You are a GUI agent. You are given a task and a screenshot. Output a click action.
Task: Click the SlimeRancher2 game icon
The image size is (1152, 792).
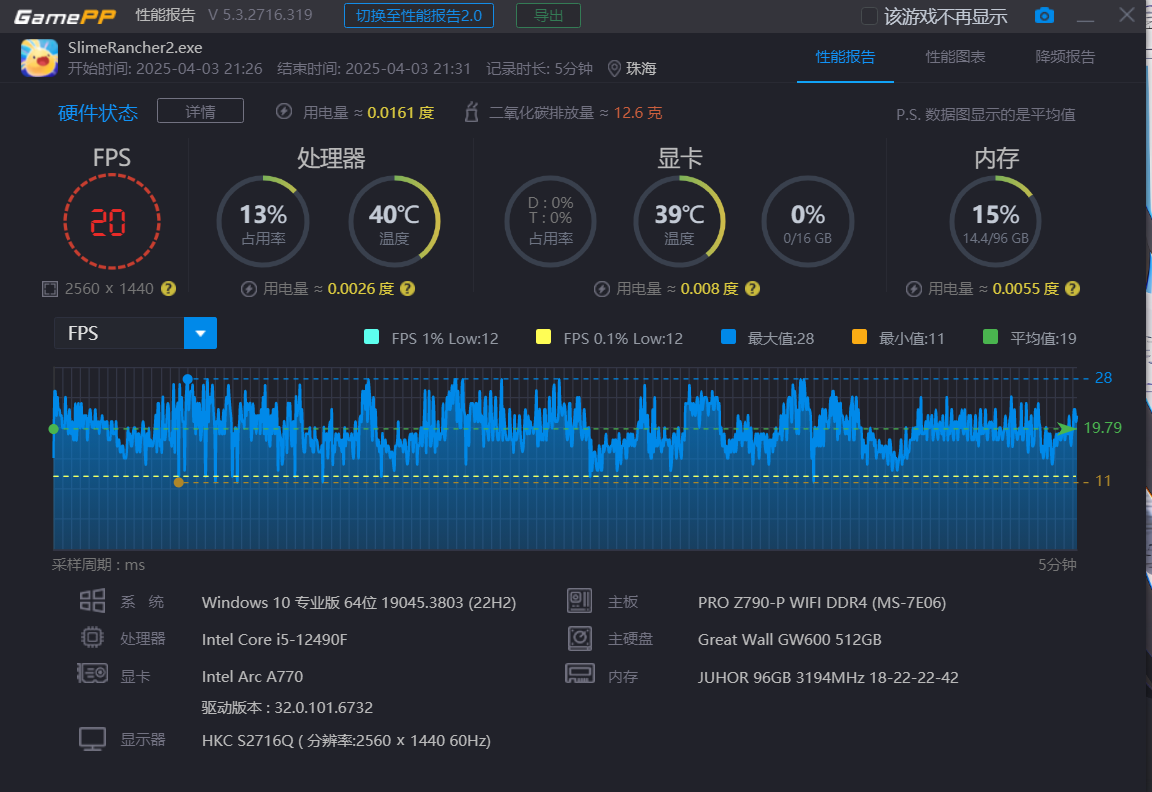[40, 58]
